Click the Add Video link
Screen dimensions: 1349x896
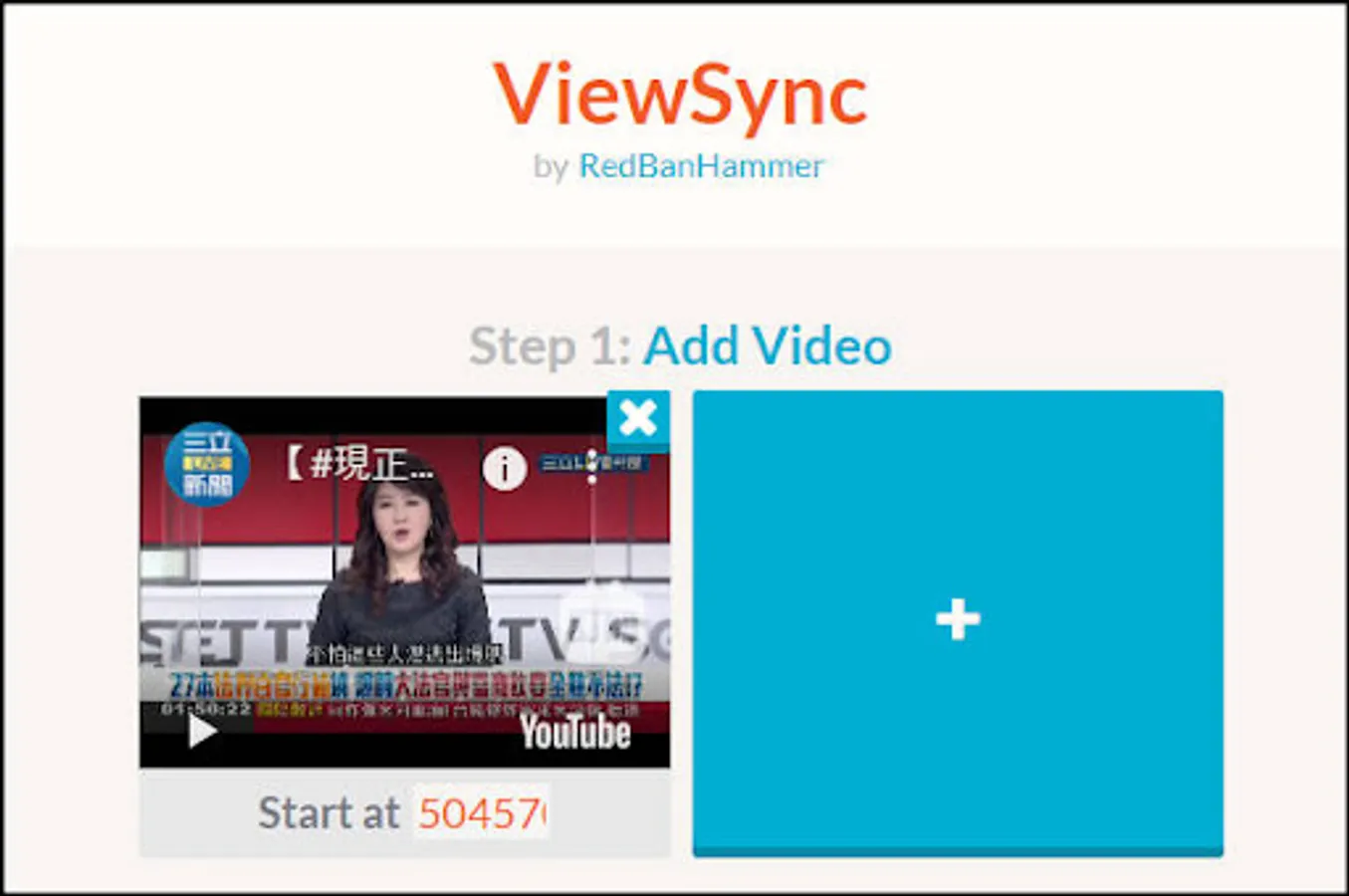[767, 346]
